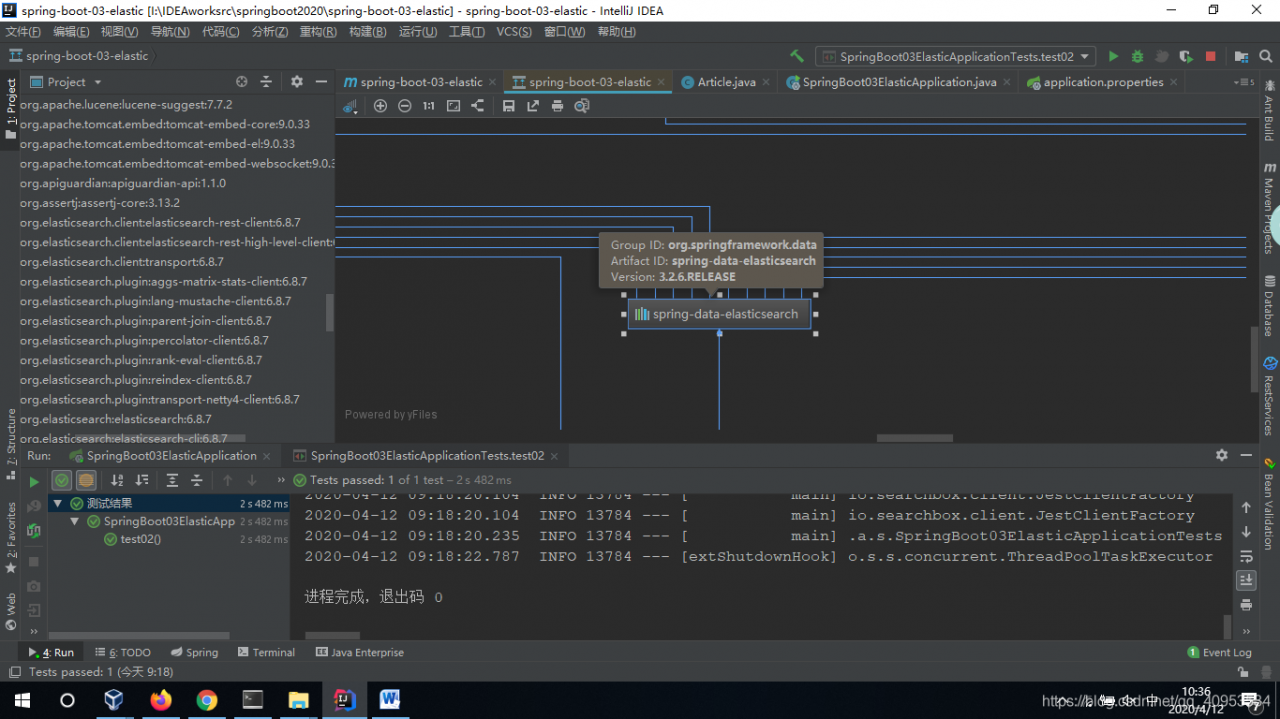This screenshot has height=719, width=1280.
Task: Collapse the 测试结果 root node
Action: tap(58, 504)
